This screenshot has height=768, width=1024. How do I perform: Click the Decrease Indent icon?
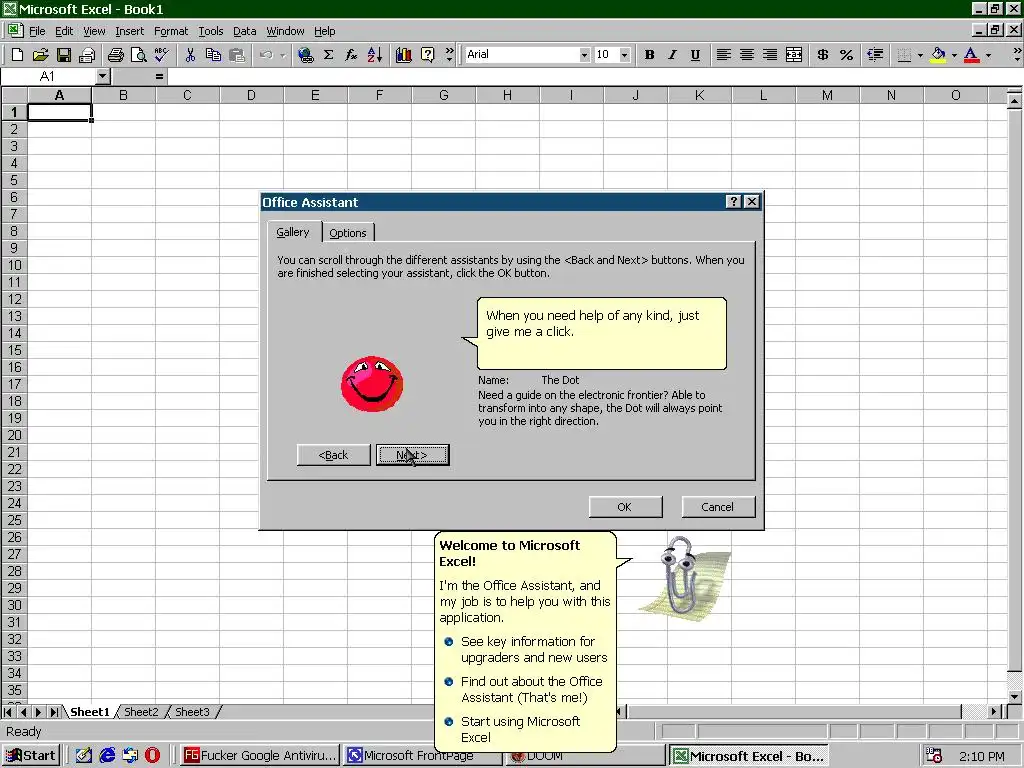click(875, 55)
